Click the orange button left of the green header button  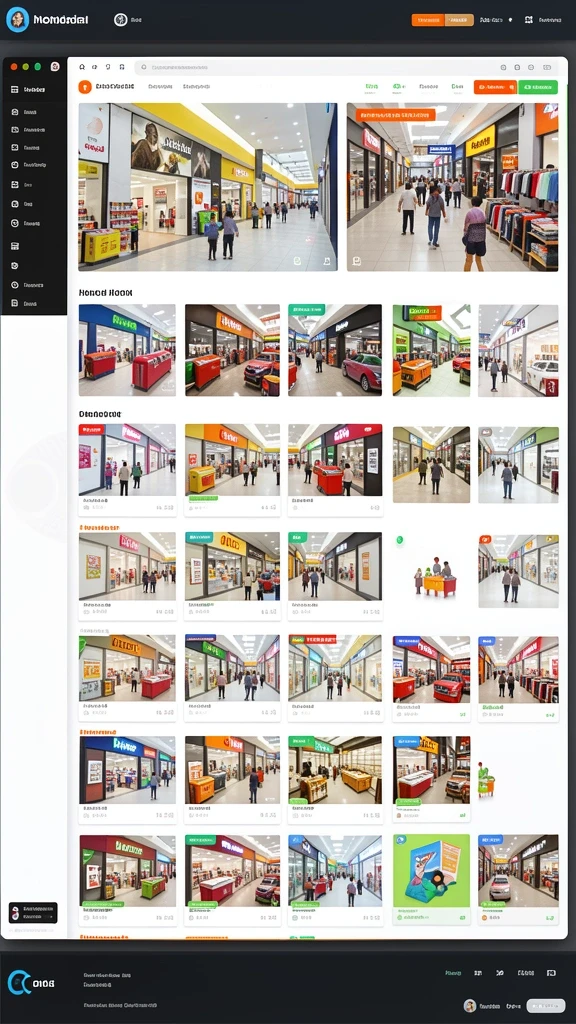tap(495, 87)
